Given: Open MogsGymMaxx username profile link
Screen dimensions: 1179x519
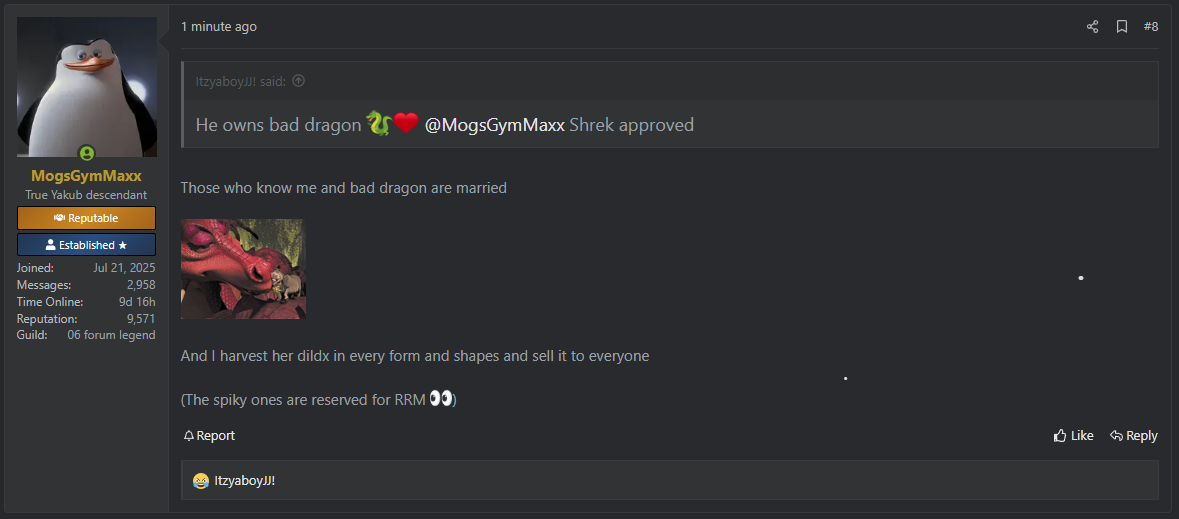Looking at the screenshot, I should click(86, 176).
